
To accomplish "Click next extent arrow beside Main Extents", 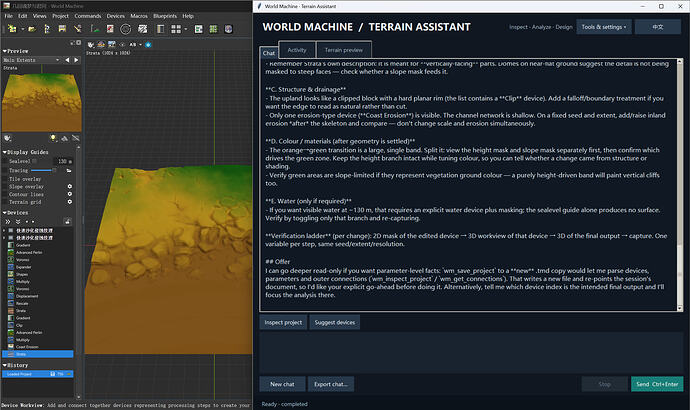I will [x=77, y=60].
